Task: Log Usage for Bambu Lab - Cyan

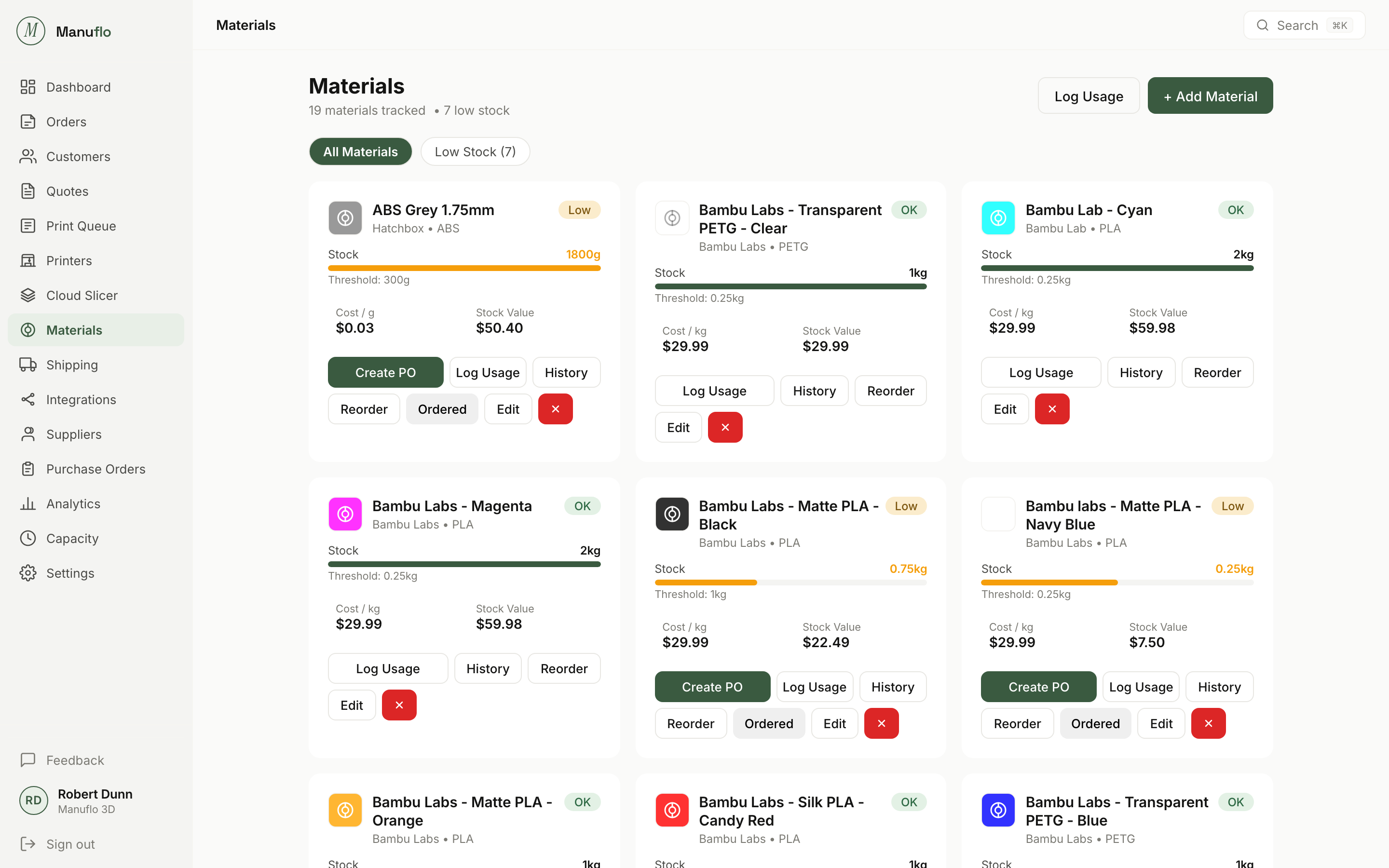Action: 1041,373
